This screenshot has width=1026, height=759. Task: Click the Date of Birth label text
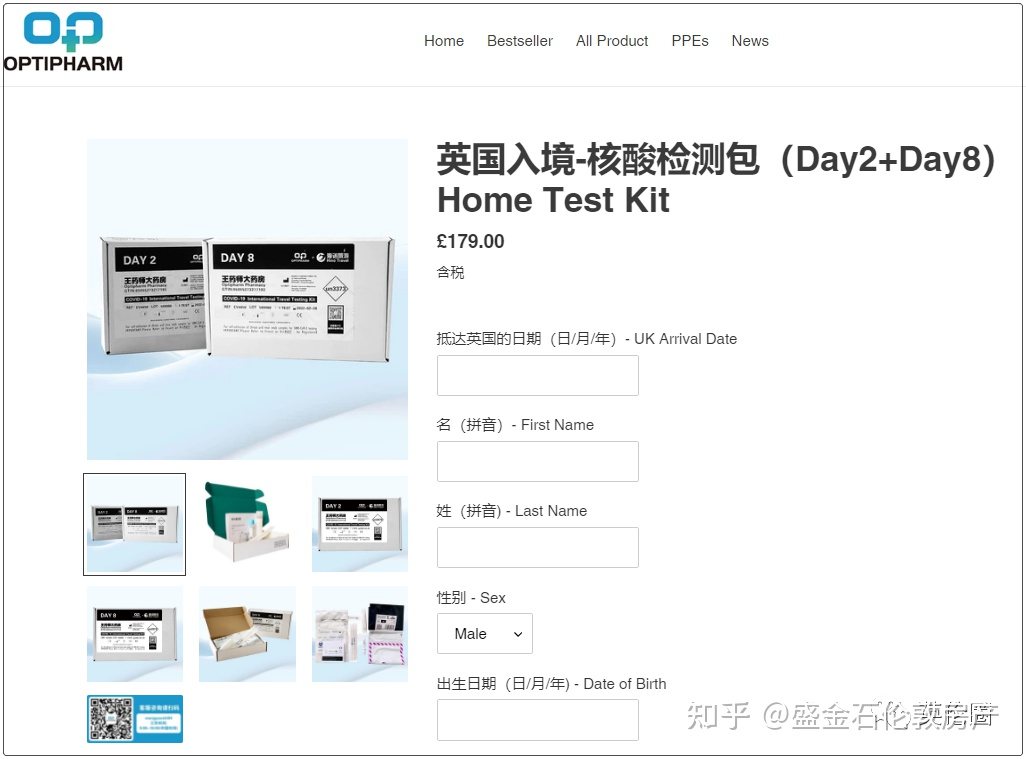pyautogui.click(x=552, y=684)
